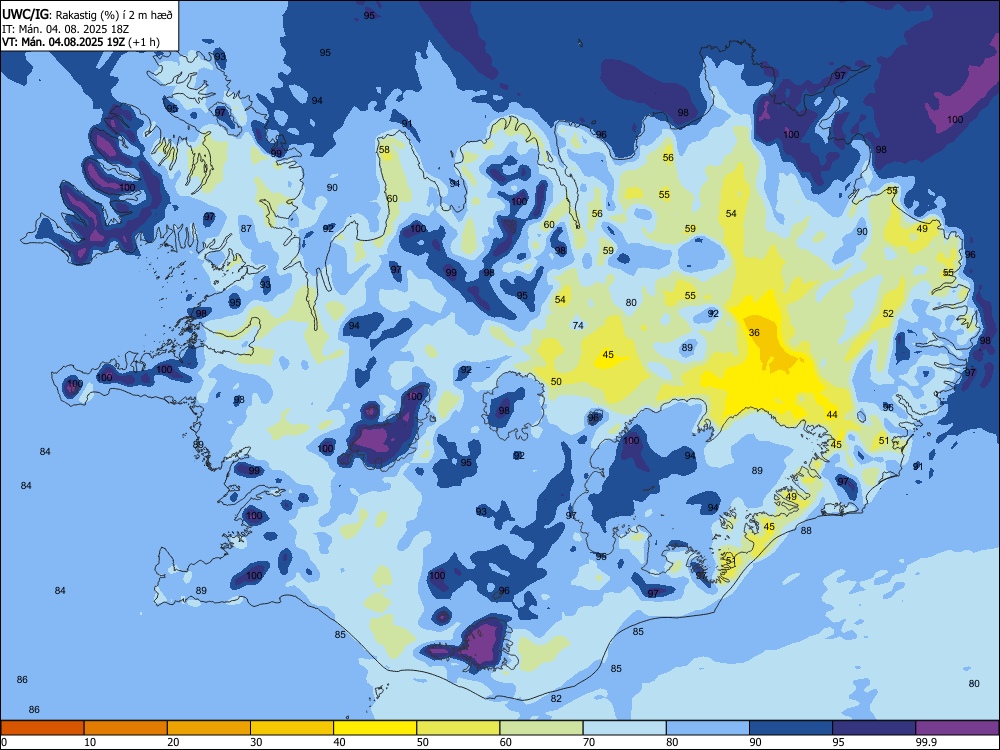Click the purple legend swatch above 99.9
The height and width of the screenshot is (750, 1000).
[957, 728]
